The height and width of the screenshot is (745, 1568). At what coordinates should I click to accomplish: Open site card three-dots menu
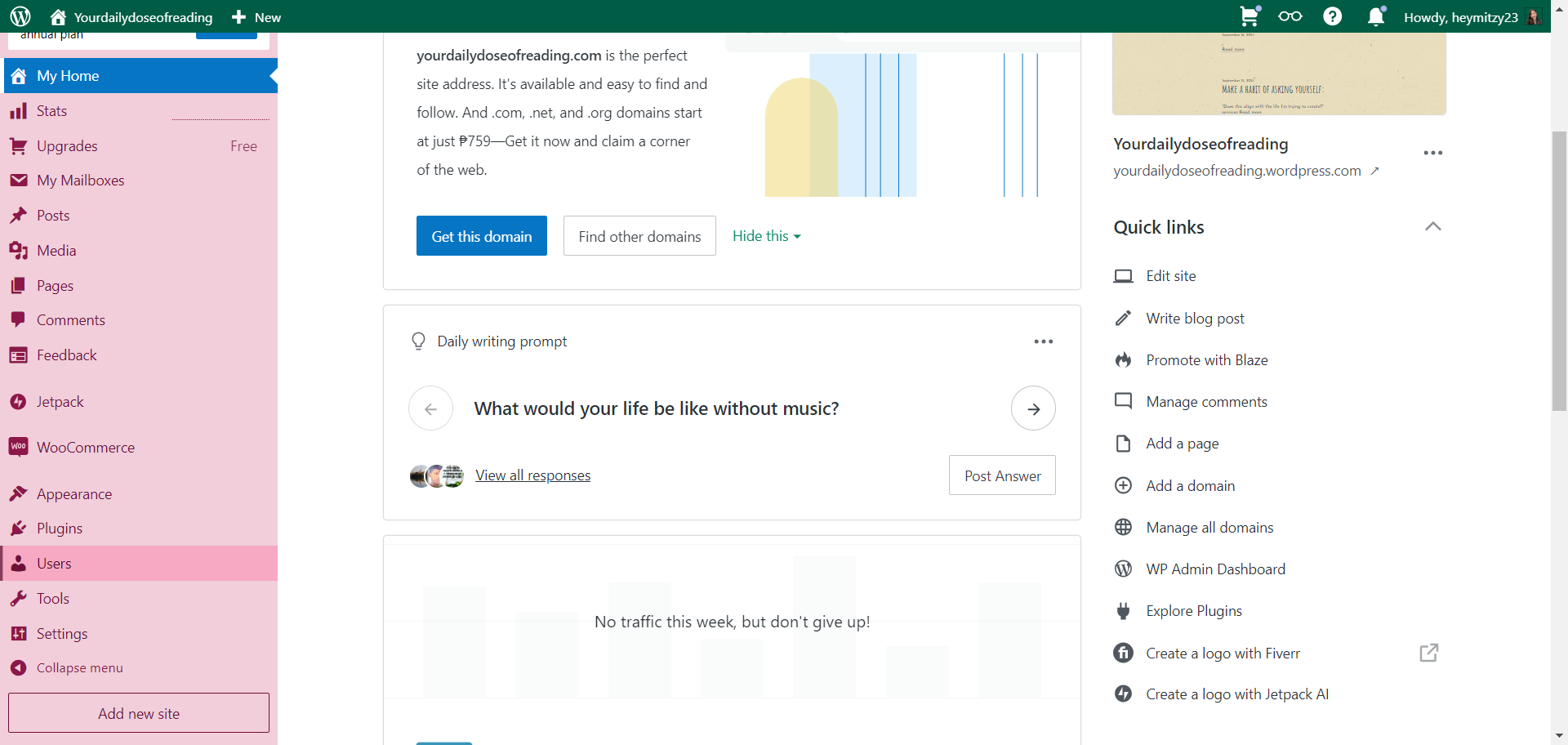point(1432,153)
